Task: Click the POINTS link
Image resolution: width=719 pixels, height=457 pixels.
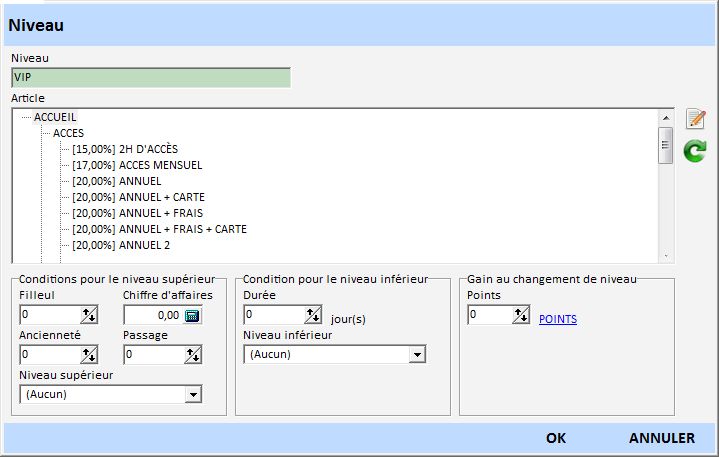Action: coord(557,320)
